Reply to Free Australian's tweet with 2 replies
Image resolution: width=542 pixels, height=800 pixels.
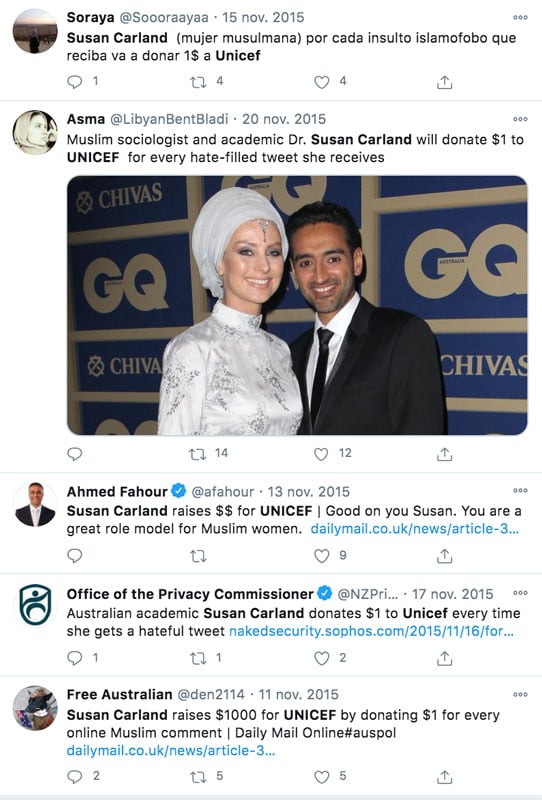pyautogui.click(x=75, y=777)
